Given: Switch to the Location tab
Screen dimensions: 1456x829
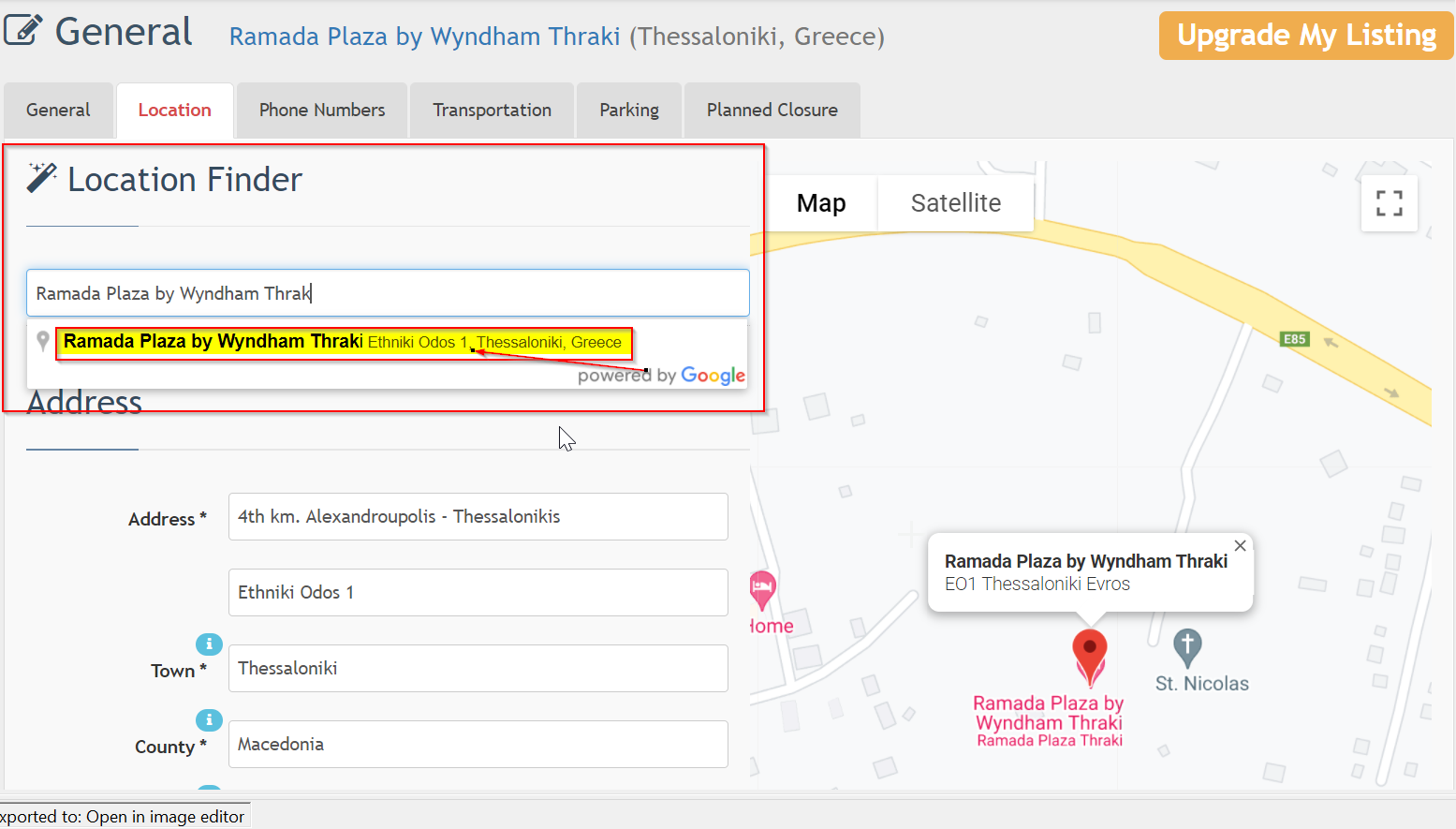Looking at the screenshot, I should coord(175,111).
